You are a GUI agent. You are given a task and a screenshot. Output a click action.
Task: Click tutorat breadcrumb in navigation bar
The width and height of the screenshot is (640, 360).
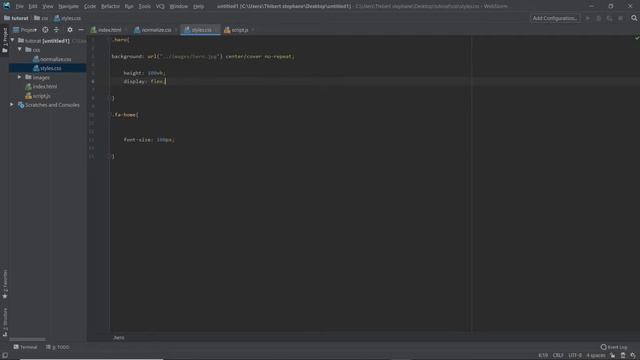(x=16, y=18)
